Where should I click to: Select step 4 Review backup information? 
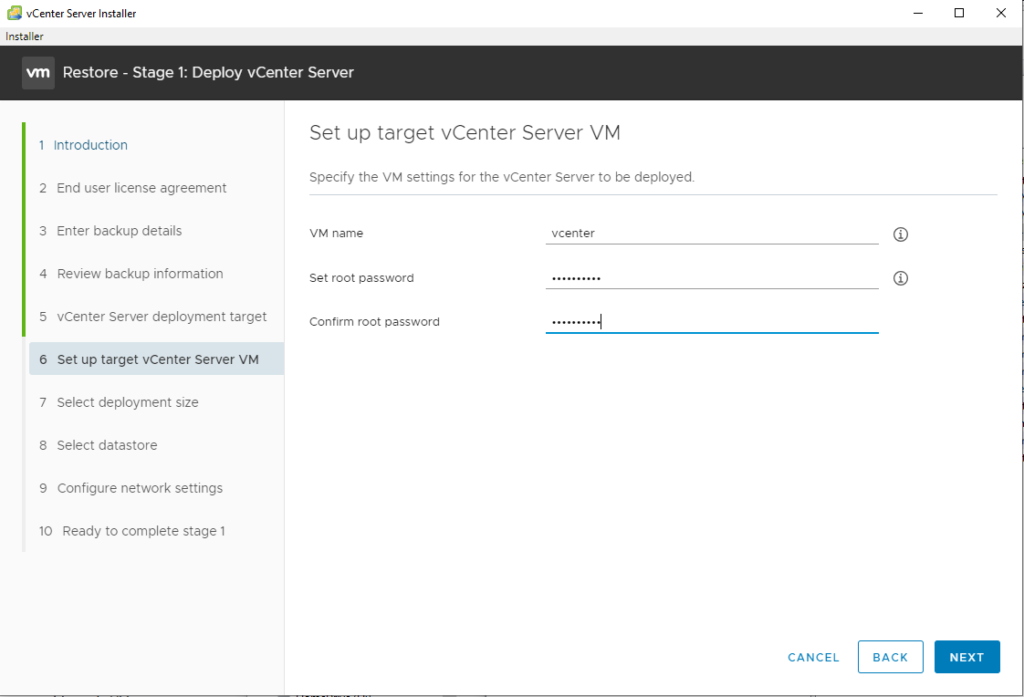point(131,274)
